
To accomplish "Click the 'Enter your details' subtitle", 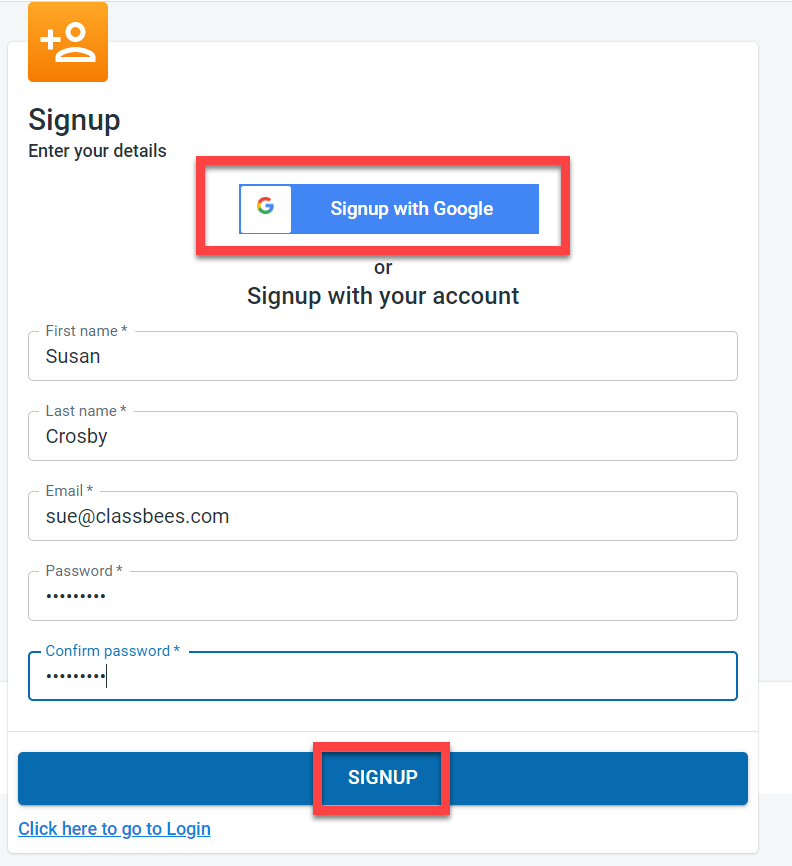I will tap(97, 151).
